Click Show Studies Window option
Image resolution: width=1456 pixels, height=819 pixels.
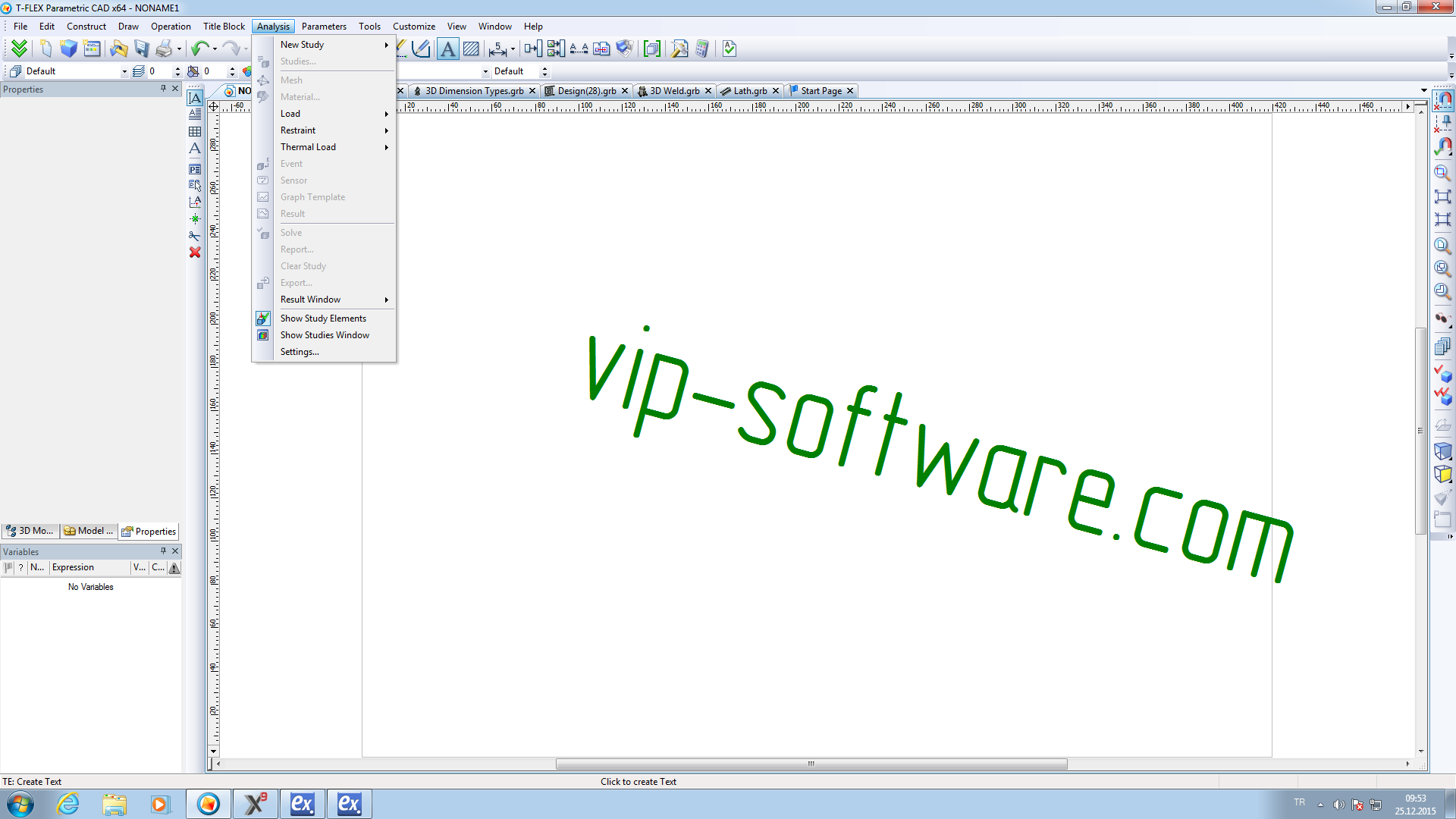pyautogui.click(x=325, y=334)
